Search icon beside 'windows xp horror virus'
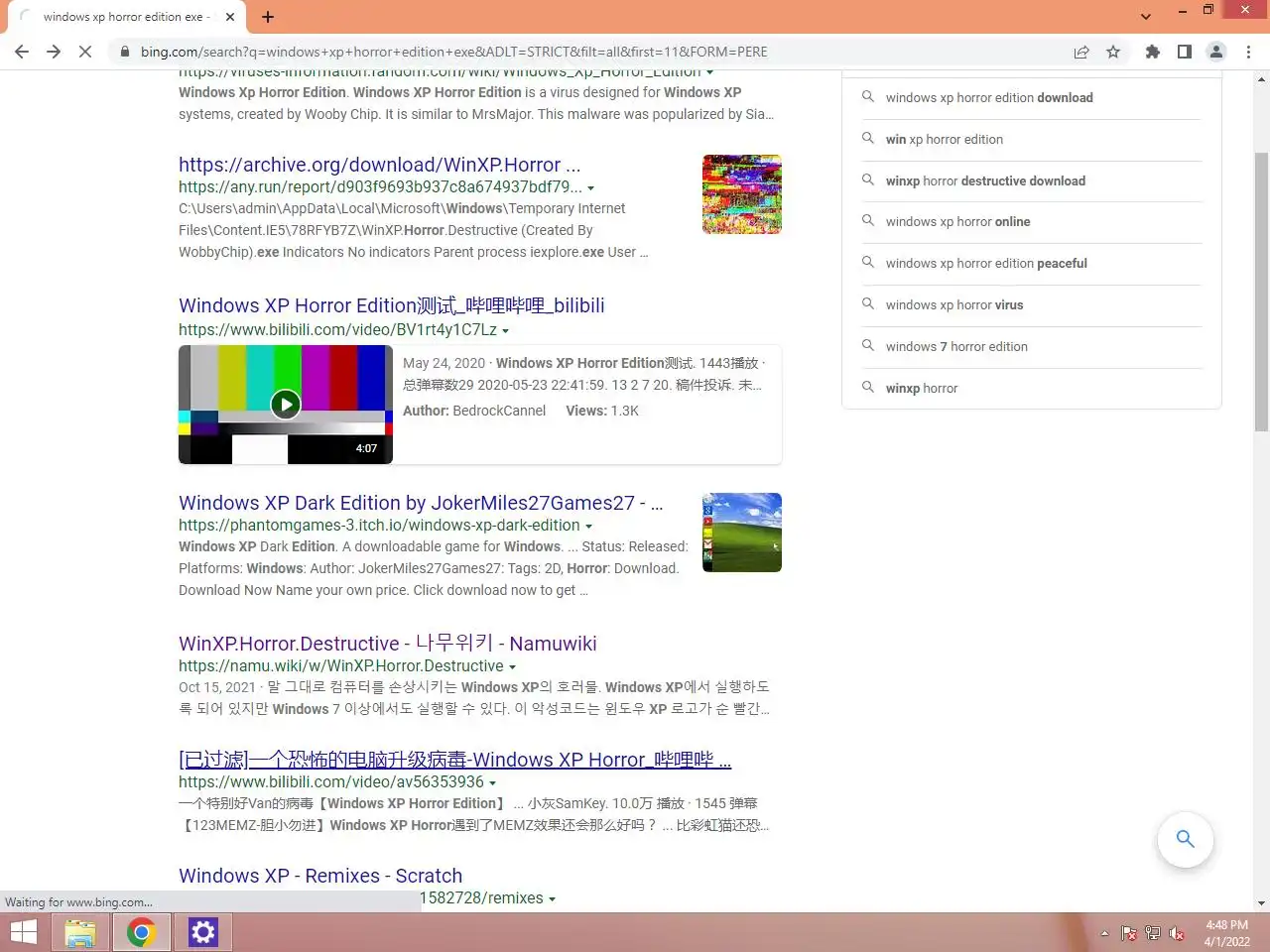The height and width of the screenshot is (952, 1270). [868, 304]
